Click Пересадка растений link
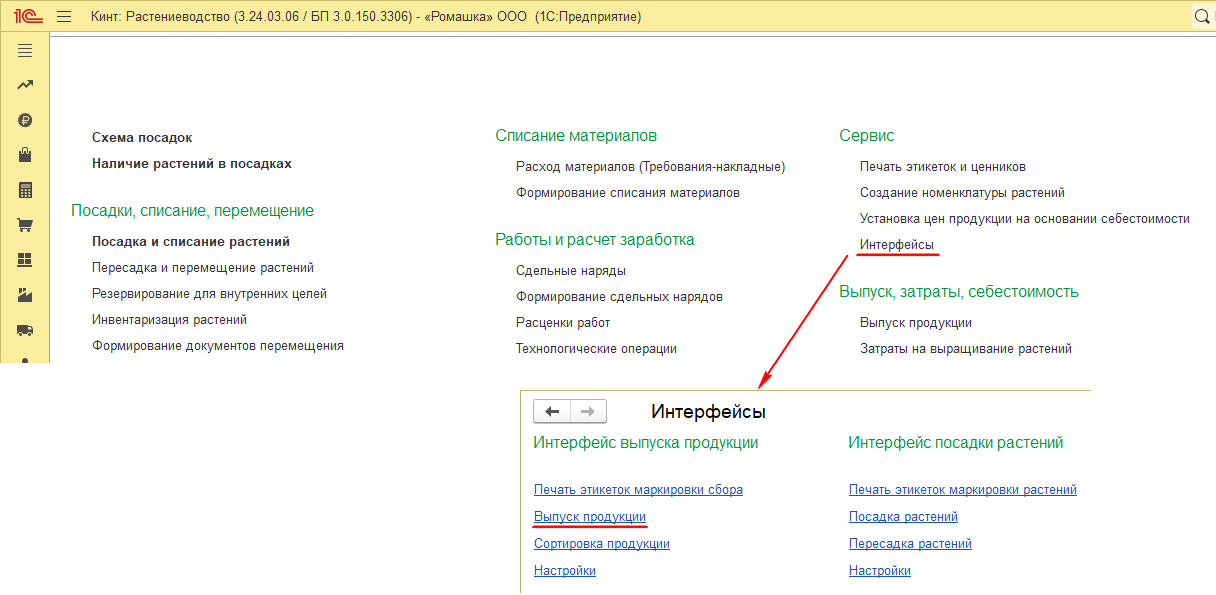 (x=910, y=544)
